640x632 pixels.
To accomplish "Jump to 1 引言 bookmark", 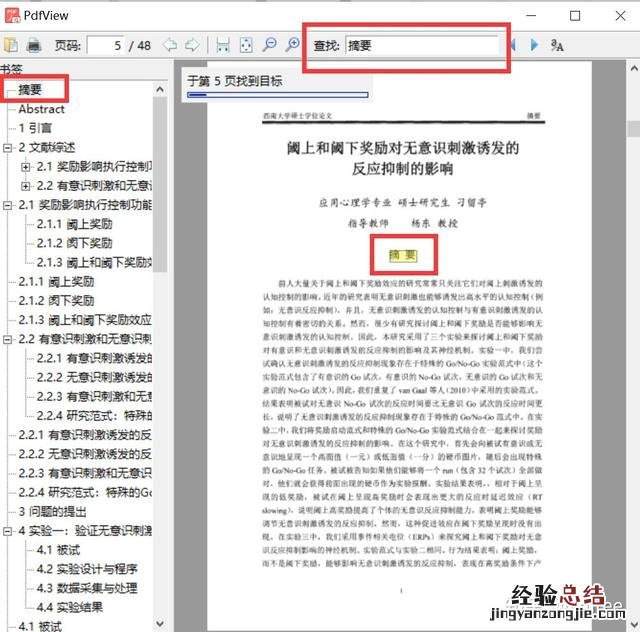I will coord(35,128).
